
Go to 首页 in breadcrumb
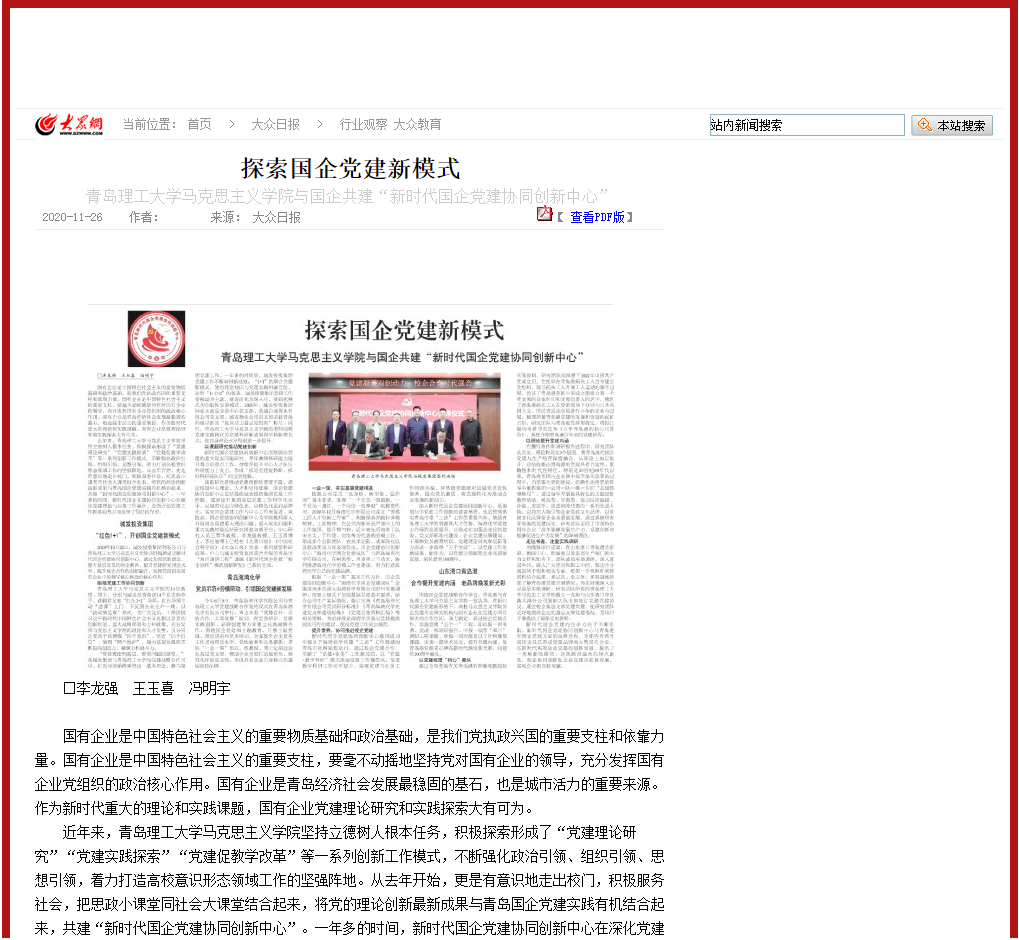[199, 124]
